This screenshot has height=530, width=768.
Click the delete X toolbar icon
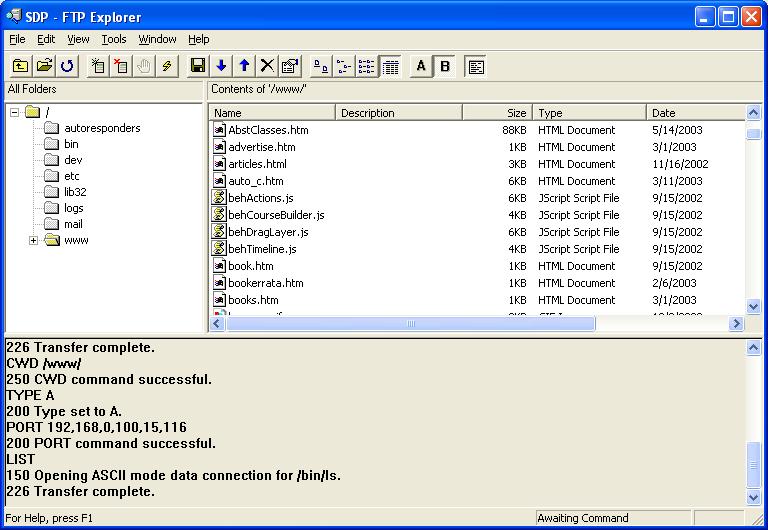[267, 66]
